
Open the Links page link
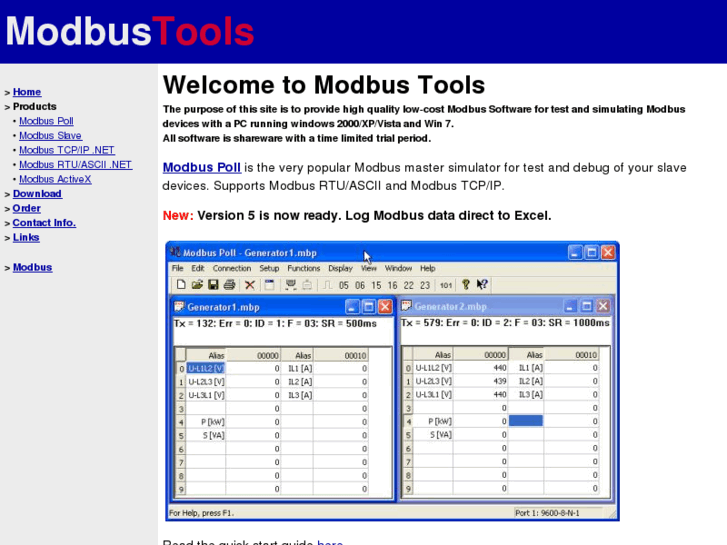click(x=26, y=237)
